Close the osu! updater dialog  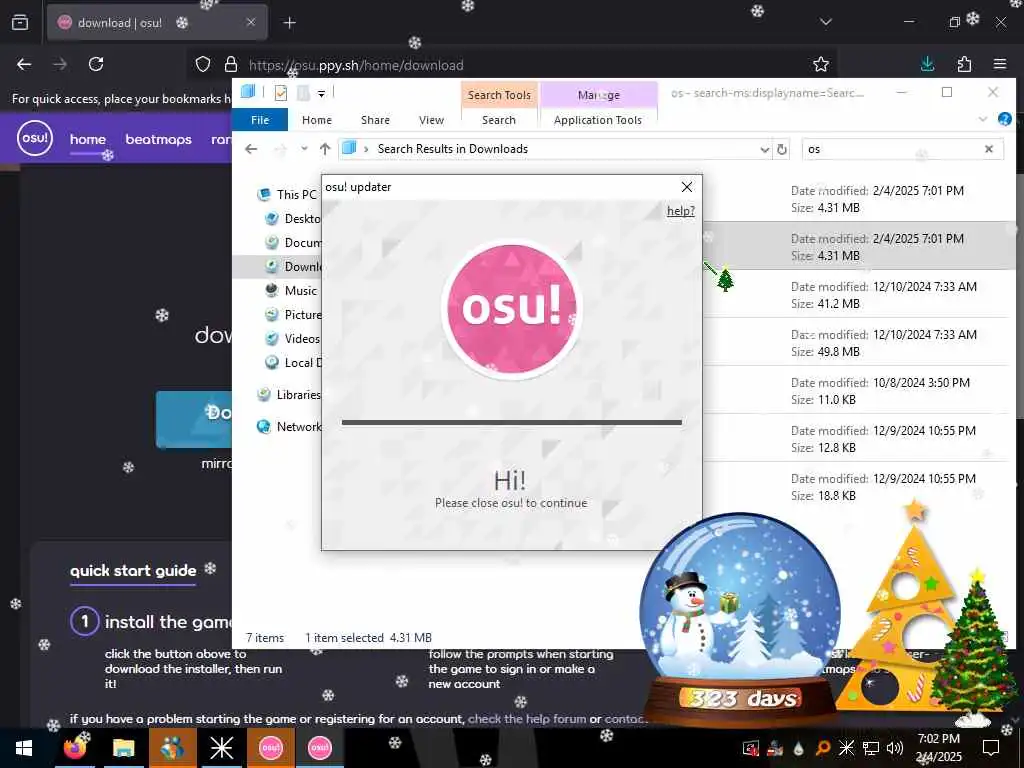tap(687, 187)
